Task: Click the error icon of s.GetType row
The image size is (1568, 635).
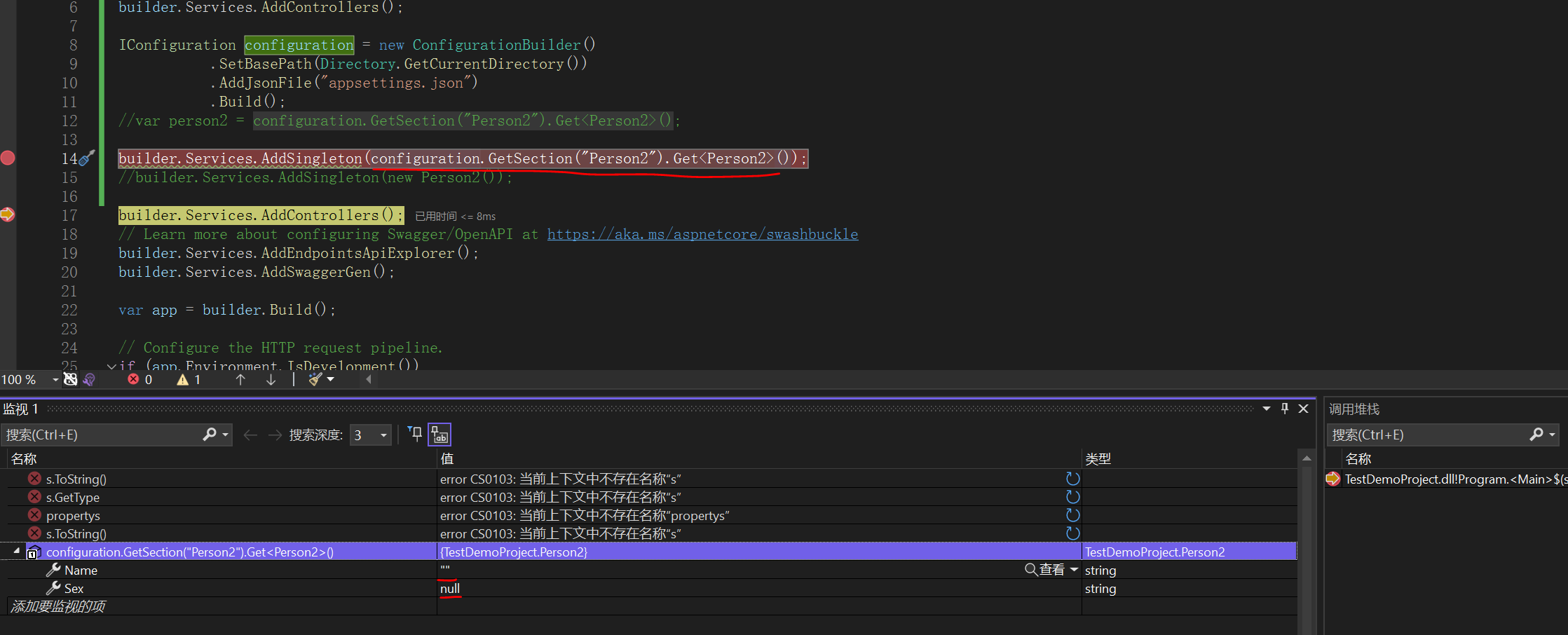Action: (34, 496)
